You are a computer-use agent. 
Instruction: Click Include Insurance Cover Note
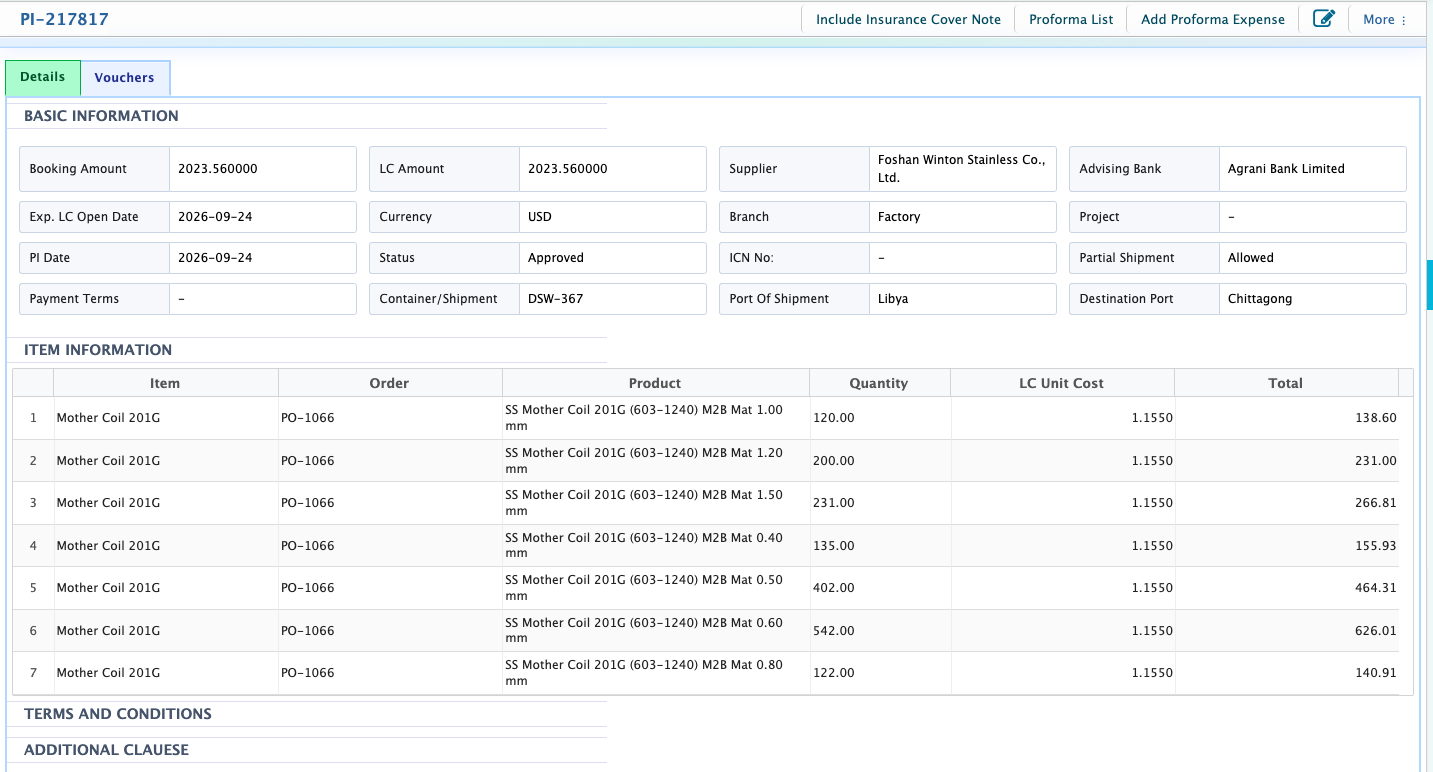tap(908, 19)
